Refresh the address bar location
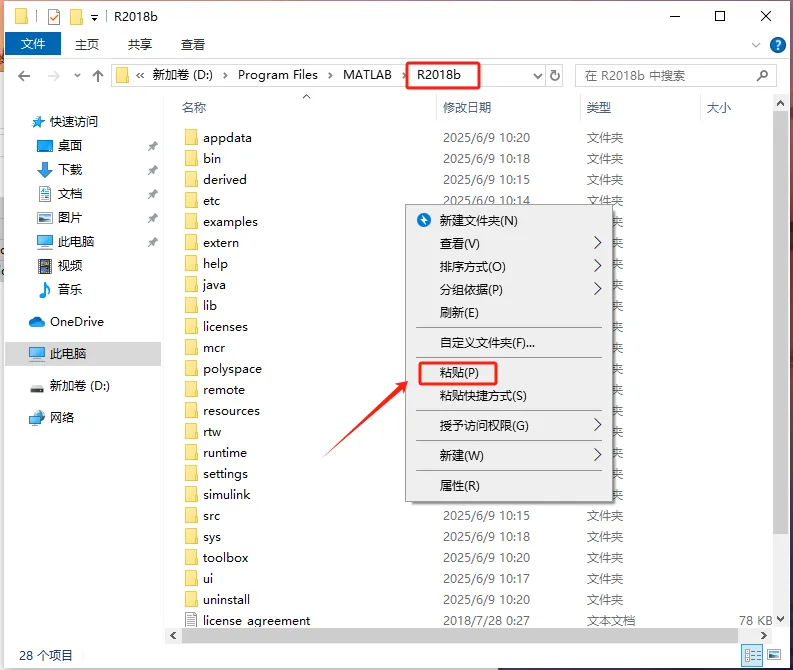 (555, 75)
